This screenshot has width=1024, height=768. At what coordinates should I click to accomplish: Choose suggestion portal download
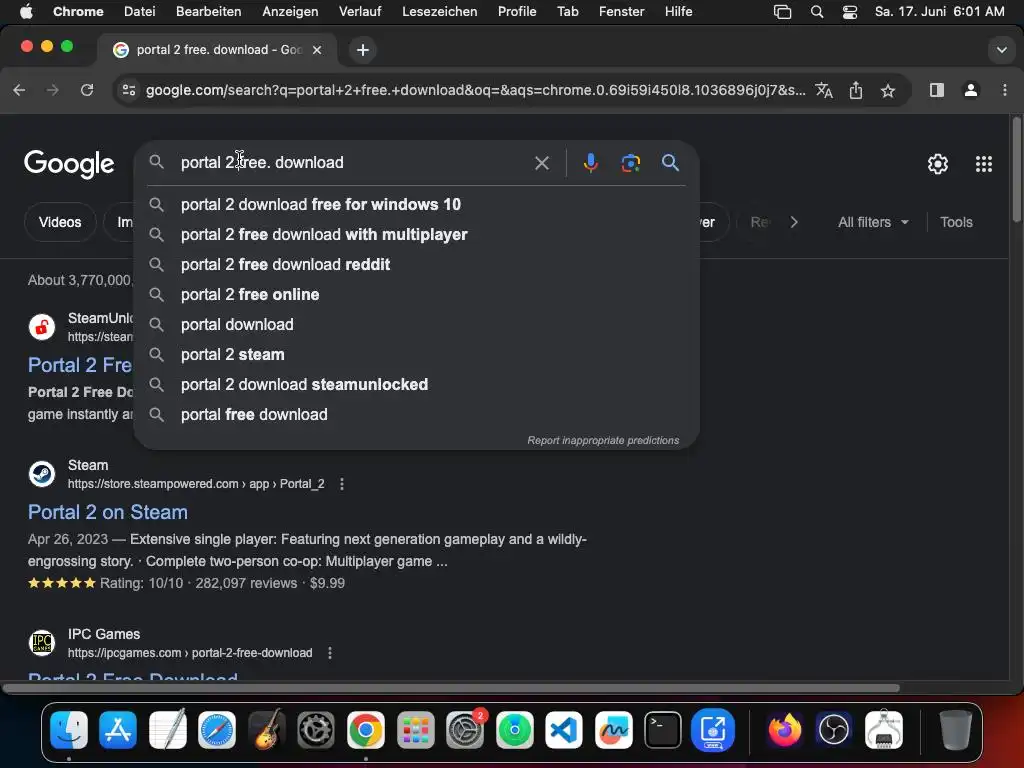[x=417, y=325]
